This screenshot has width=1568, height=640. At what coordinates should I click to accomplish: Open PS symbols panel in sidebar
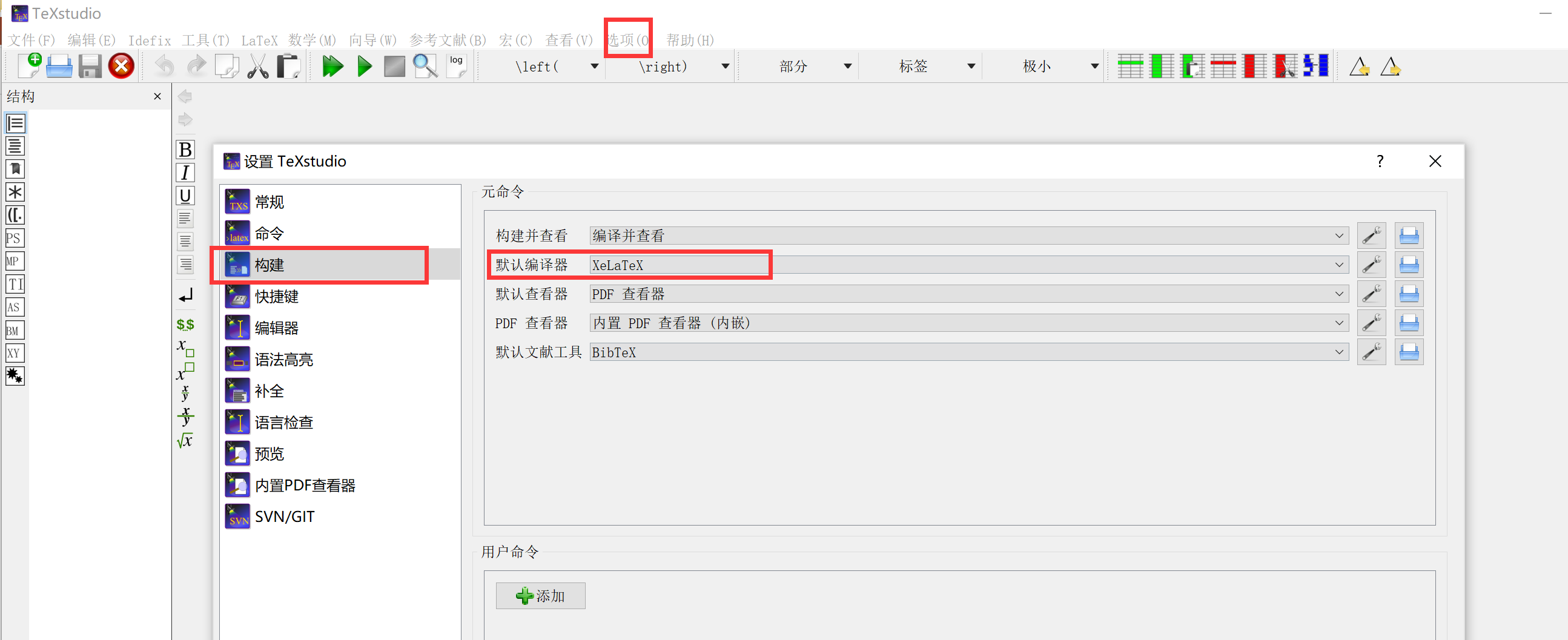15,238
